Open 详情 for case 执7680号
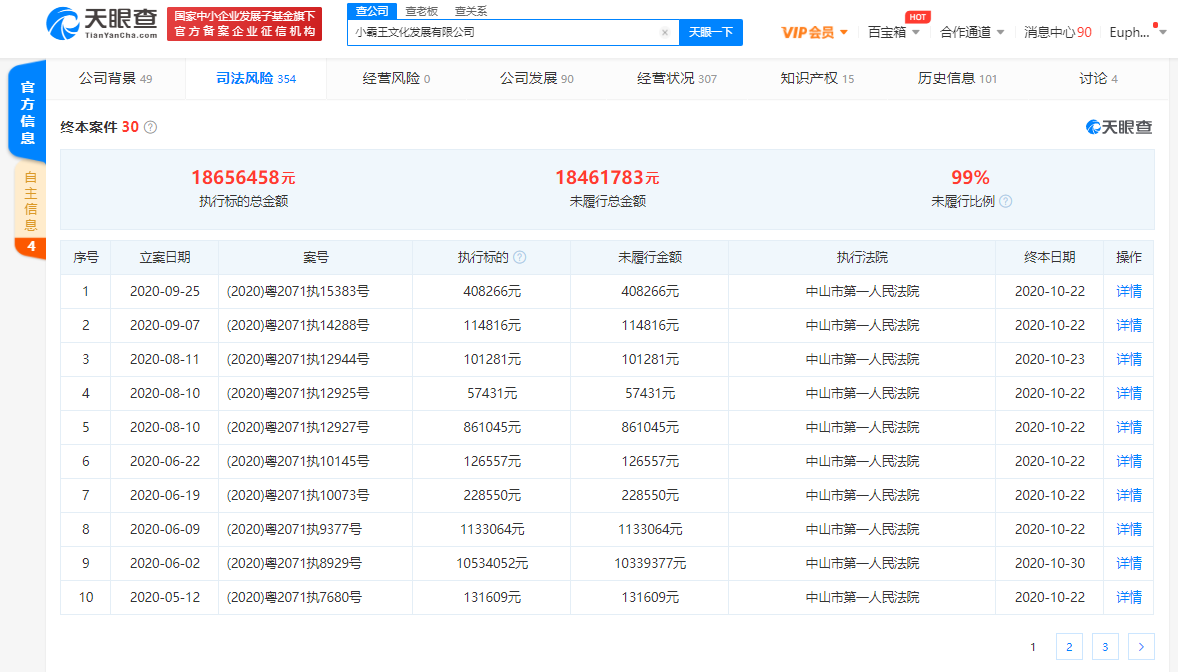 (1128, 598)
